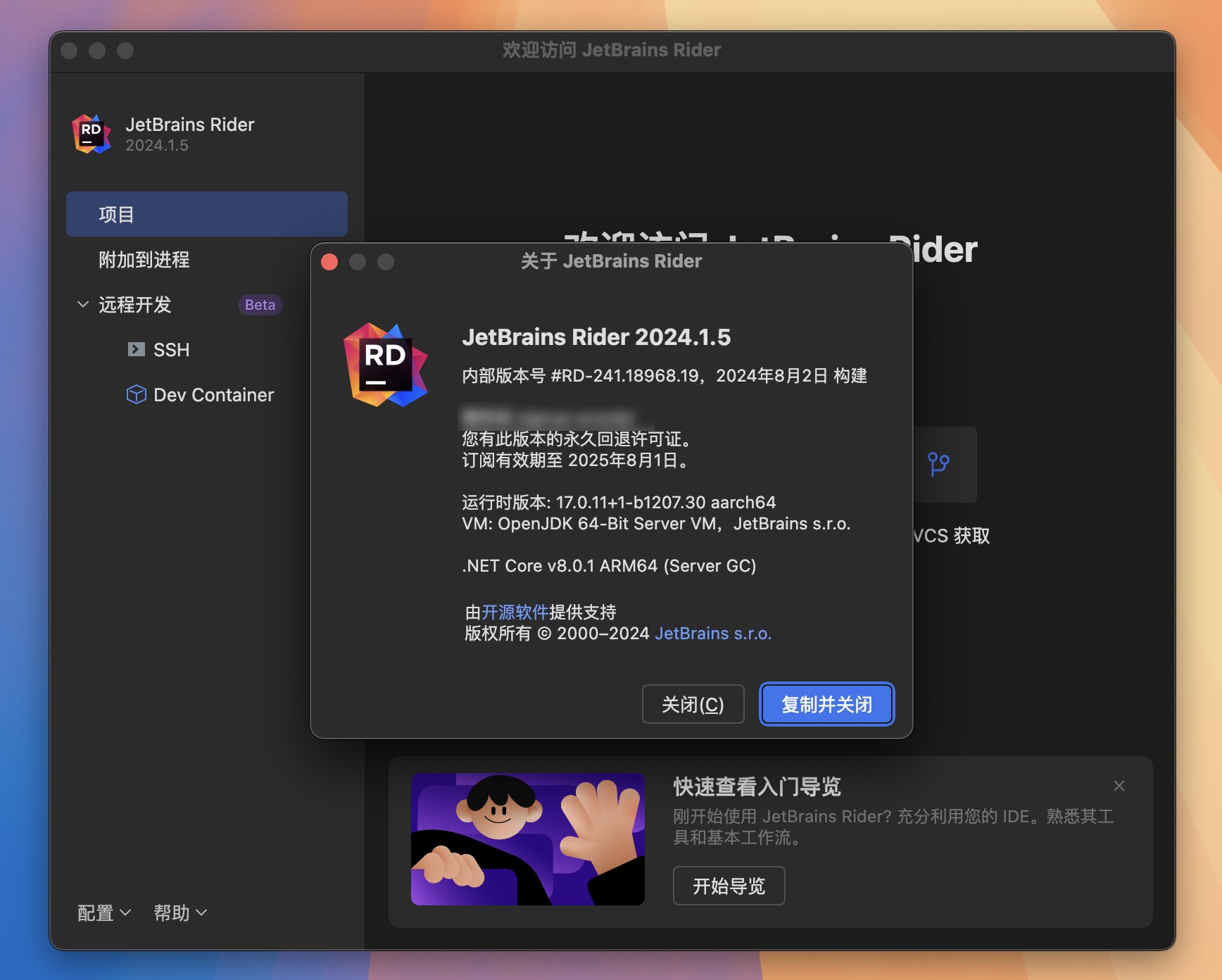
Task: Click the 关于 JetBrains Rider dialog title
Action: pos(611,261)
